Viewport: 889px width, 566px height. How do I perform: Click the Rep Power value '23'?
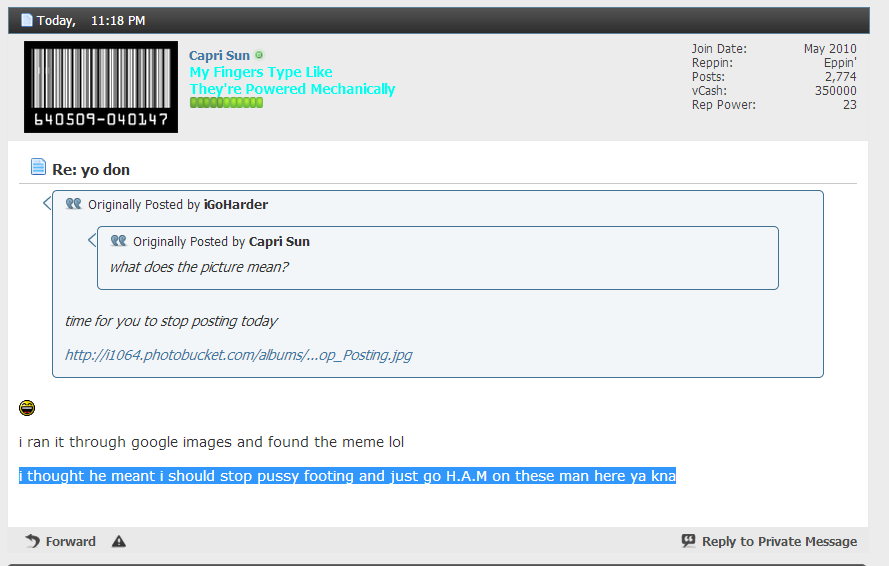click(849, 104)
